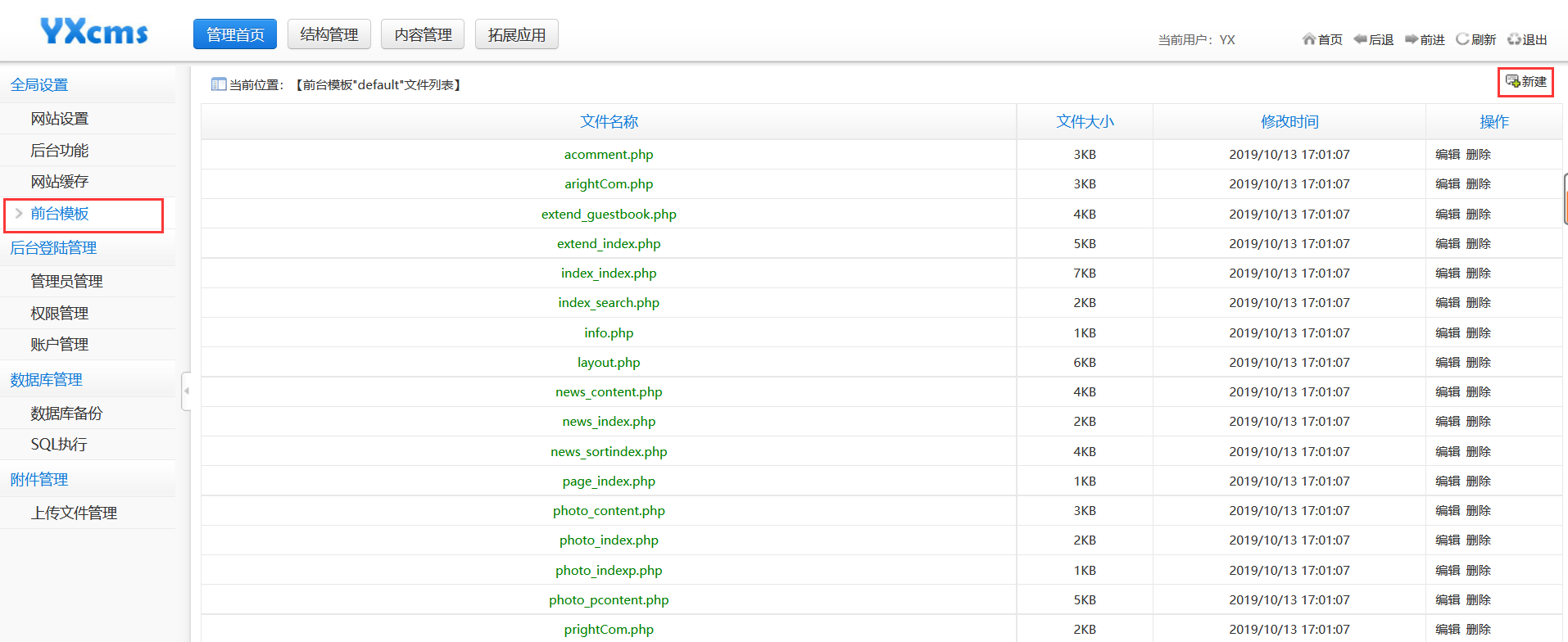Viewport: 1568px width, 642px height.
Task: Select 网站设置 in the sidebar
Action: click(60, 119)
